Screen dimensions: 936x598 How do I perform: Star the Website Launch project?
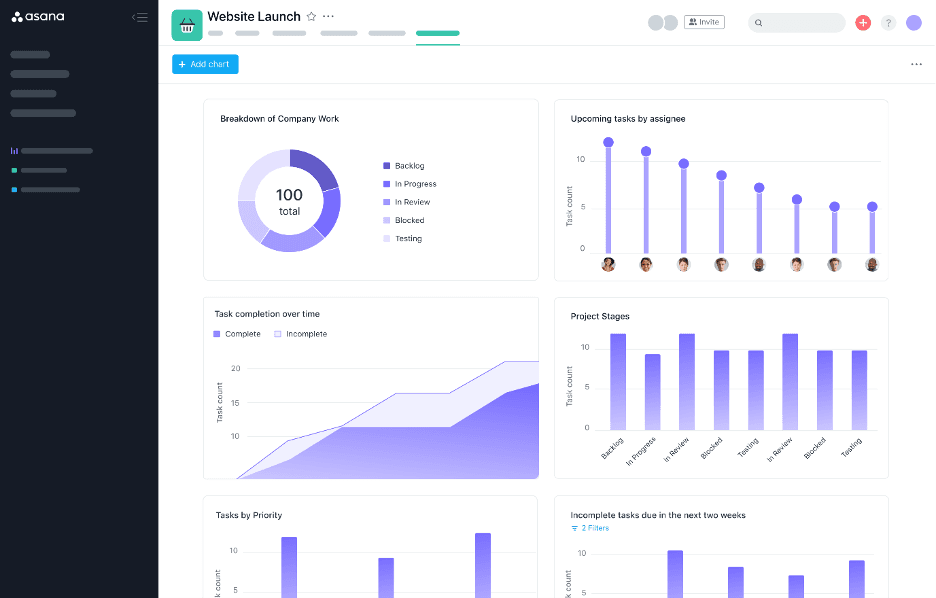coord(311,17)
